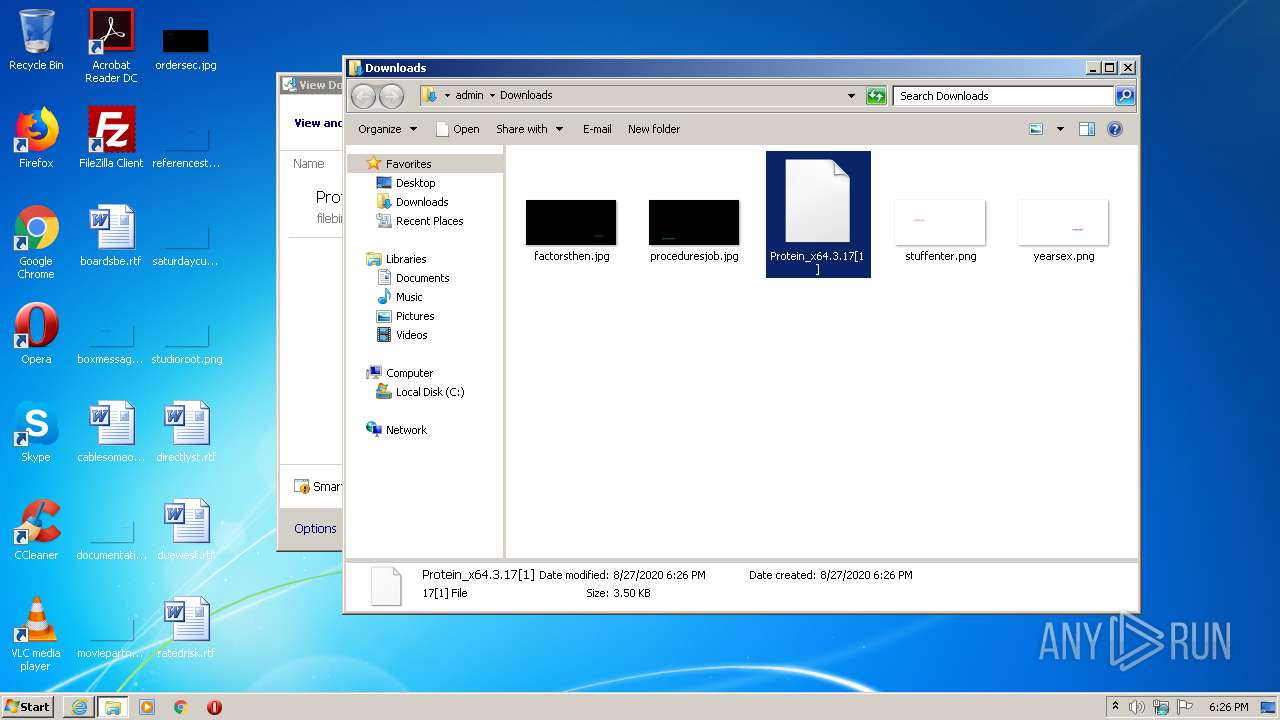Click the Downloads breadcrumb segment
The image size is (1280, 720).
(526, 96)
